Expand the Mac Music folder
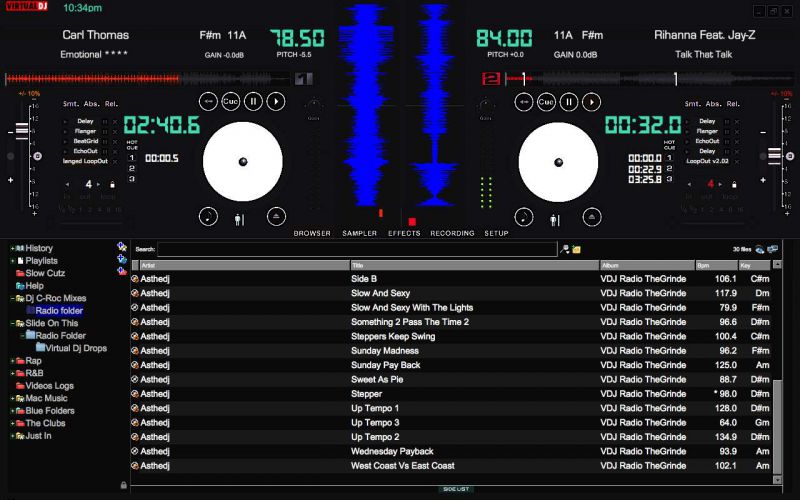 click(x=12, y=398)
